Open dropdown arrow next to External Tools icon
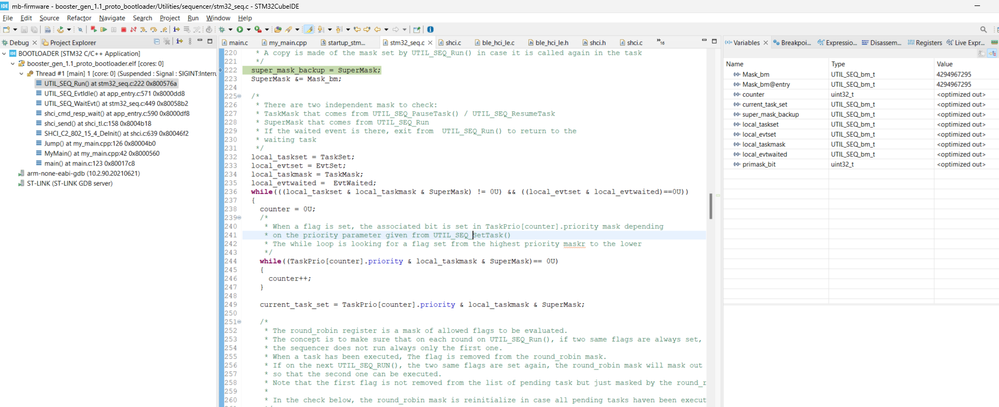Viewport: 999px width, 407px height. click(x=267, y=29)
